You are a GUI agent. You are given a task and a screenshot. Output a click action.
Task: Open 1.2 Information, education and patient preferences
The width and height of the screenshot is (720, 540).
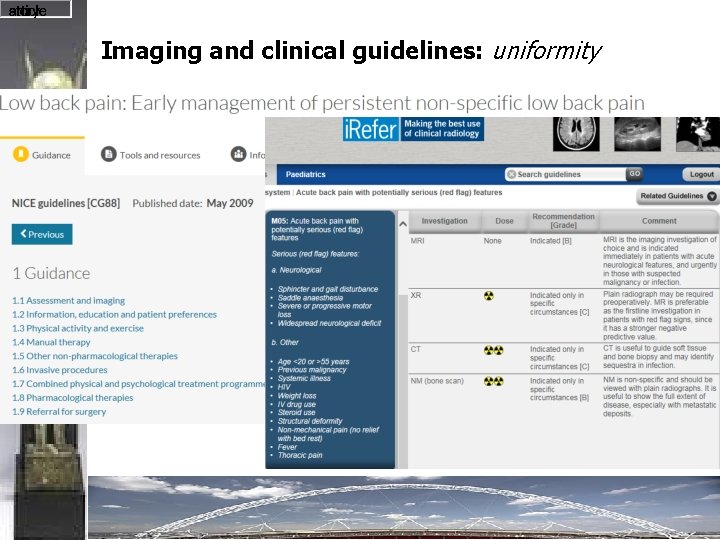click(114, 315)
